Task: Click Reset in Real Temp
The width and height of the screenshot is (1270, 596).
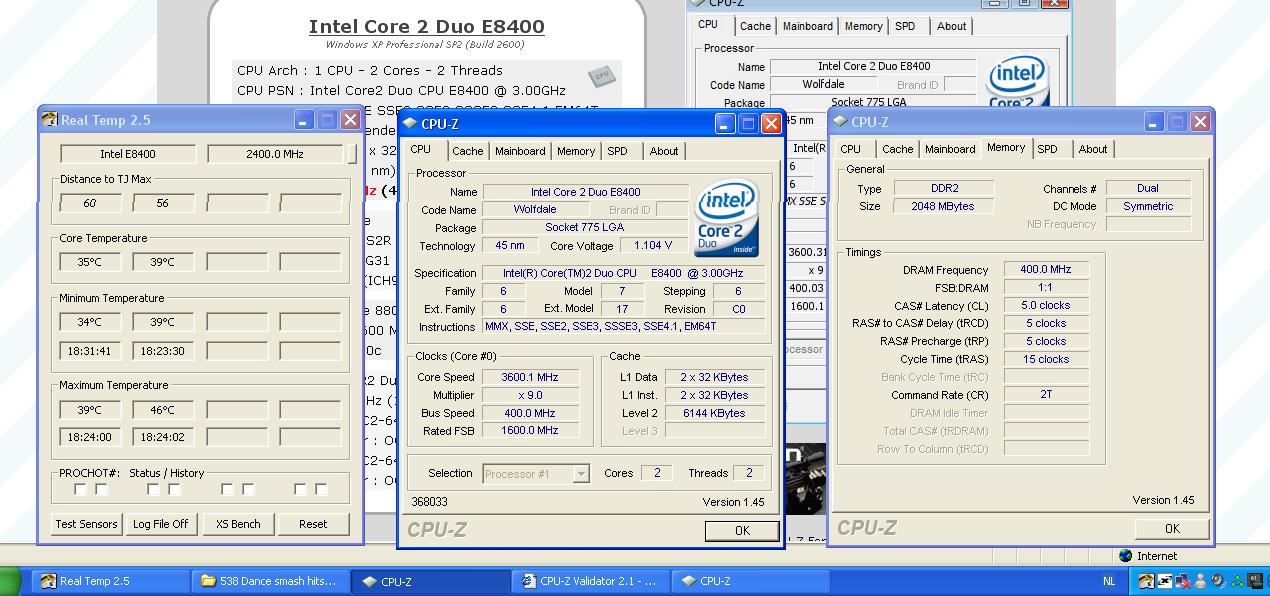Action: (x=313, y=524)
